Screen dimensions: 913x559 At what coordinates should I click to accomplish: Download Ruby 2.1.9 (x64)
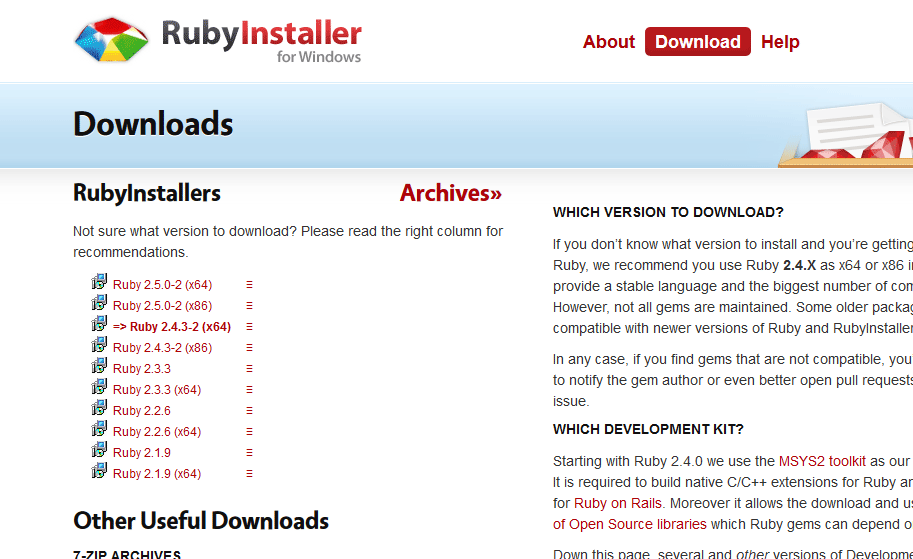coord(157,473)
